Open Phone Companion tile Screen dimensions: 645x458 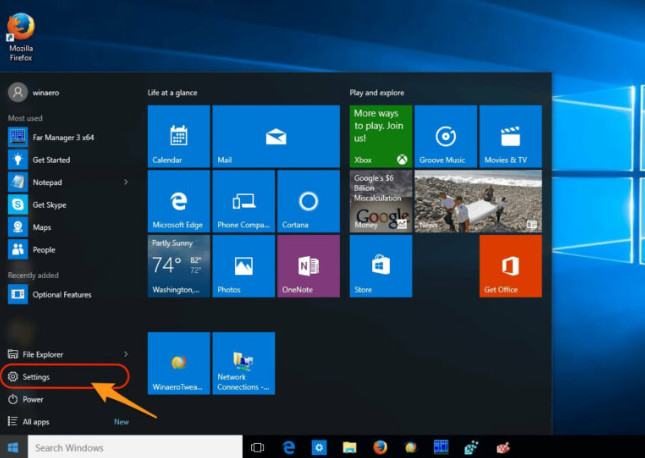pos(244,201)
